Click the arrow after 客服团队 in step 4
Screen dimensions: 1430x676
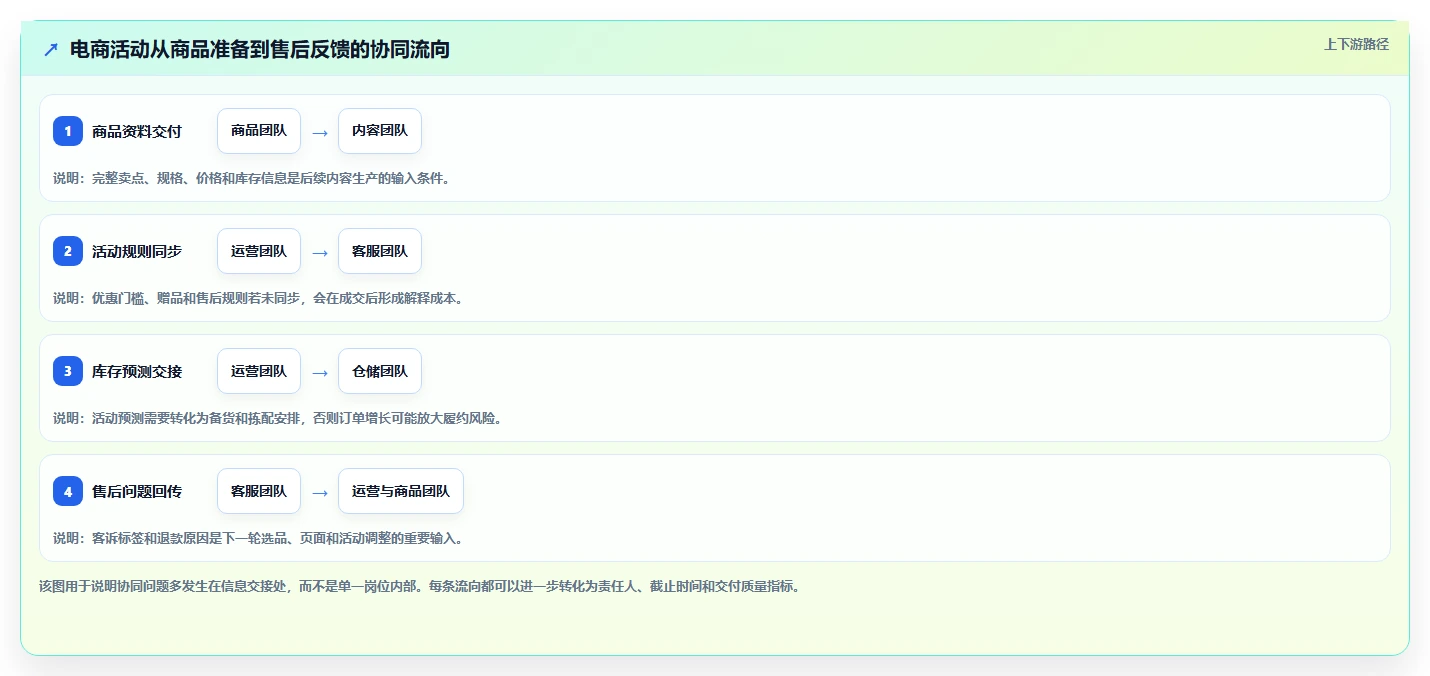[319, 492]
